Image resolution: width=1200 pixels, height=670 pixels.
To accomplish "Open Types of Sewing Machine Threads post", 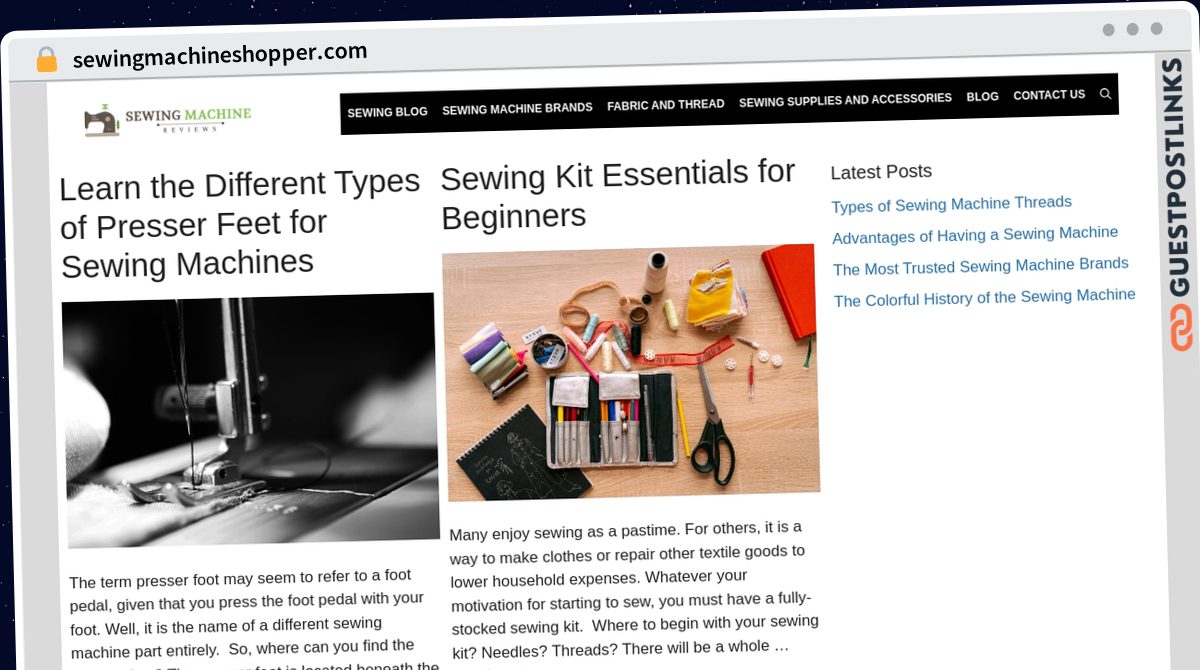I will [951, 204].
